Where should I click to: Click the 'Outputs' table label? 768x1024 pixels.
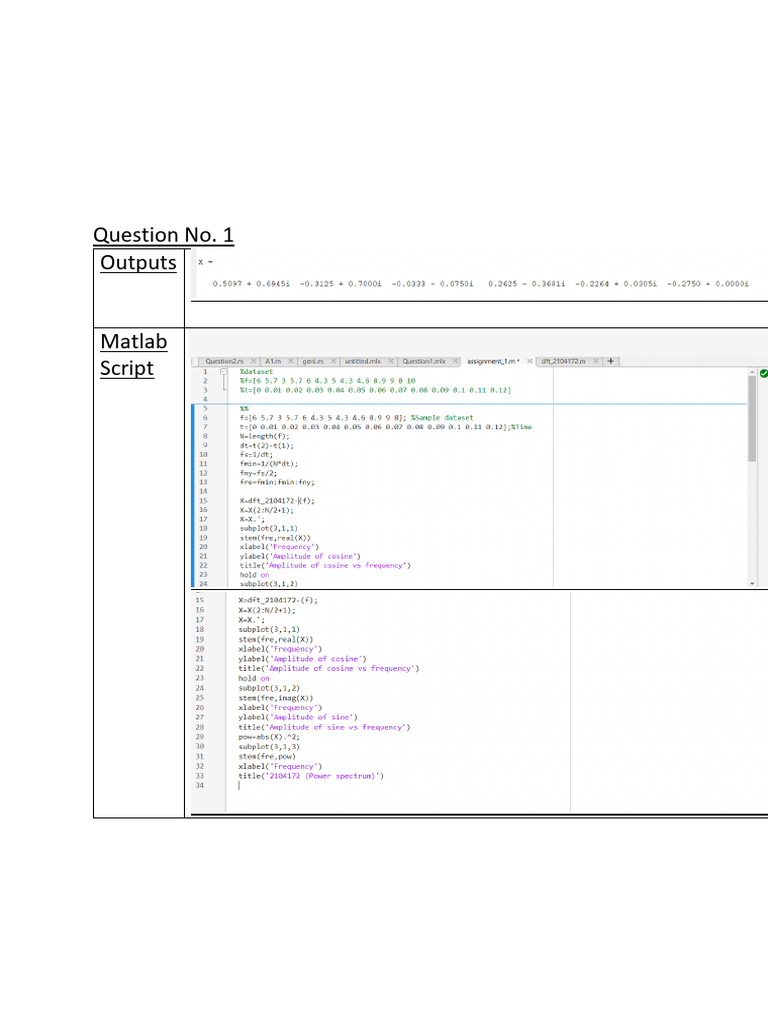(x=138, y=263)
